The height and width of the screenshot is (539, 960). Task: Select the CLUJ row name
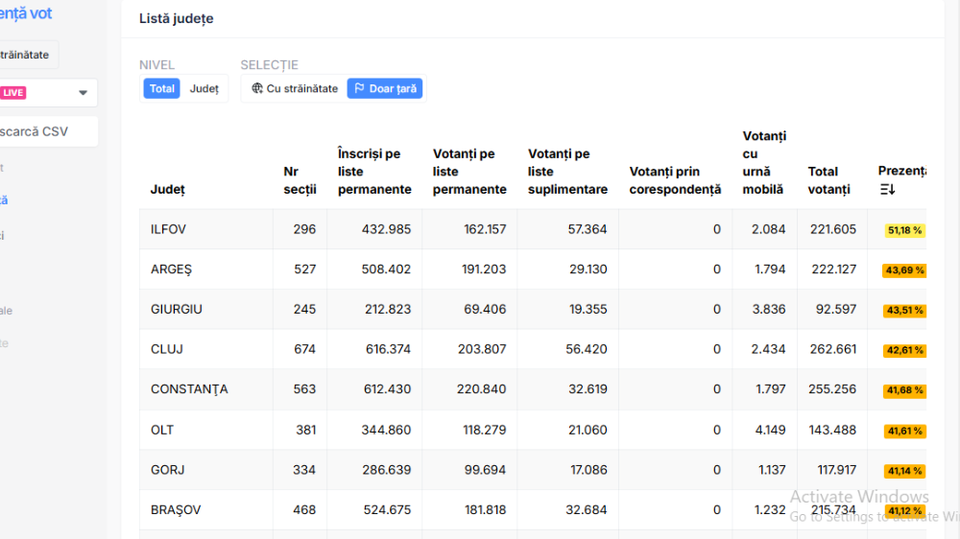click(167, 349)
